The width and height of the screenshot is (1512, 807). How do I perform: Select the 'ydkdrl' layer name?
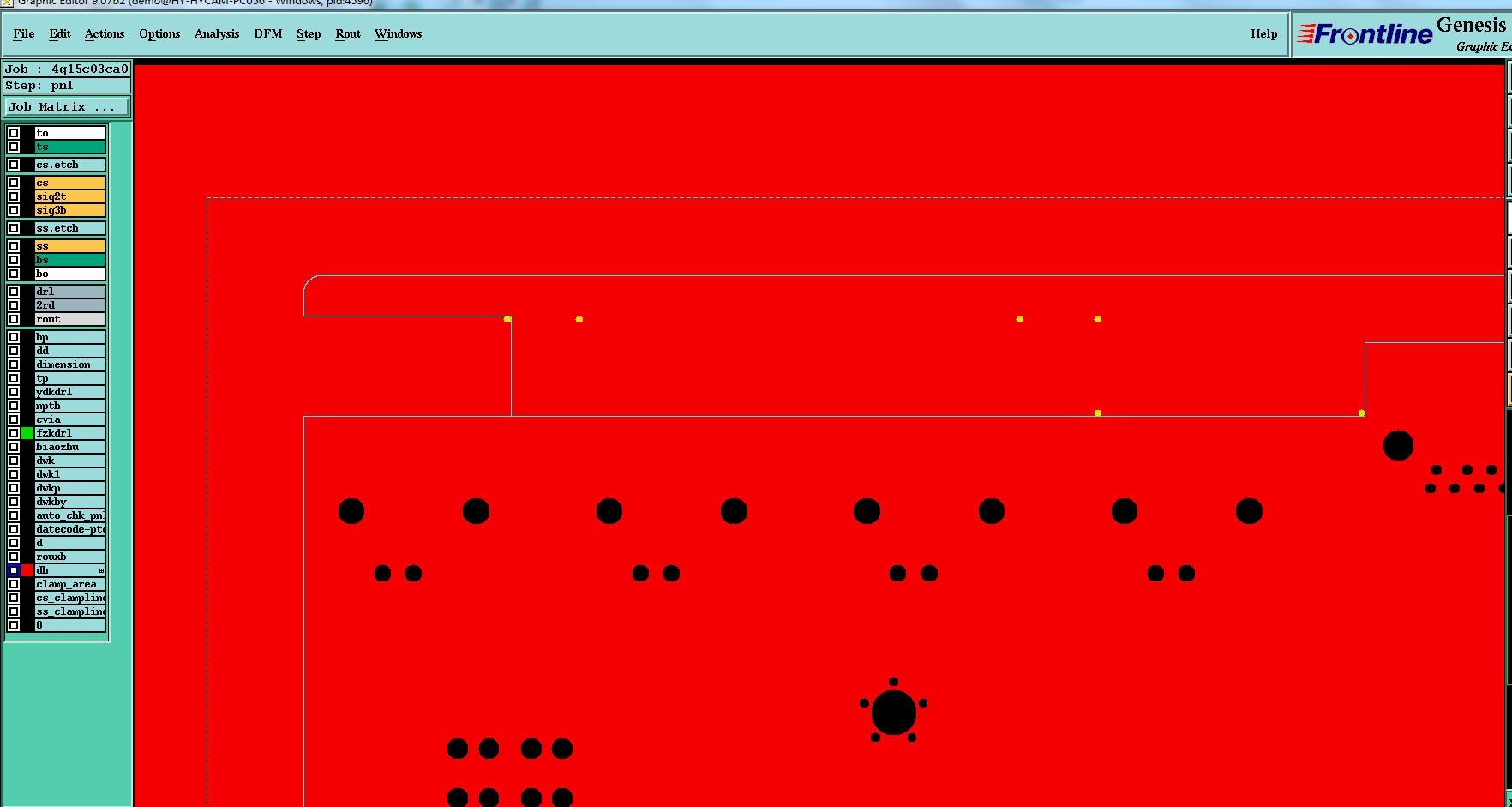tap(69, 392)
